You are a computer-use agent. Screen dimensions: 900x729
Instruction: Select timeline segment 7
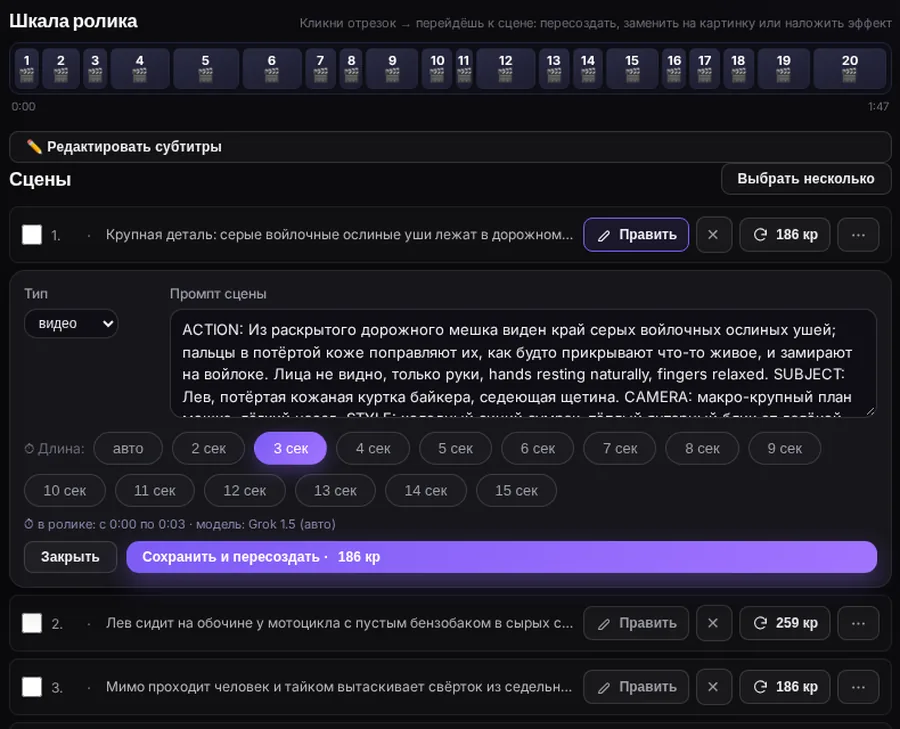[x=320, y=68]
